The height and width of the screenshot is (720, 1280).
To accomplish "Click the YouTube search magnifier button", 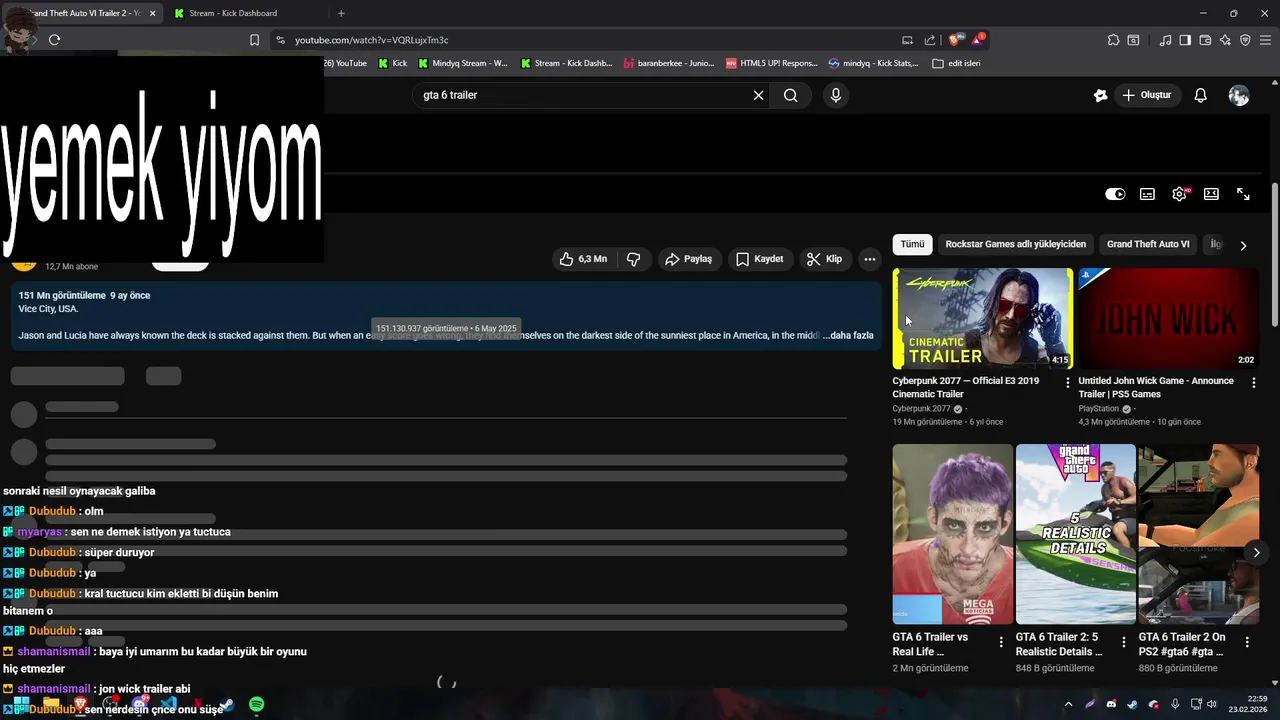I will point(790,95).
